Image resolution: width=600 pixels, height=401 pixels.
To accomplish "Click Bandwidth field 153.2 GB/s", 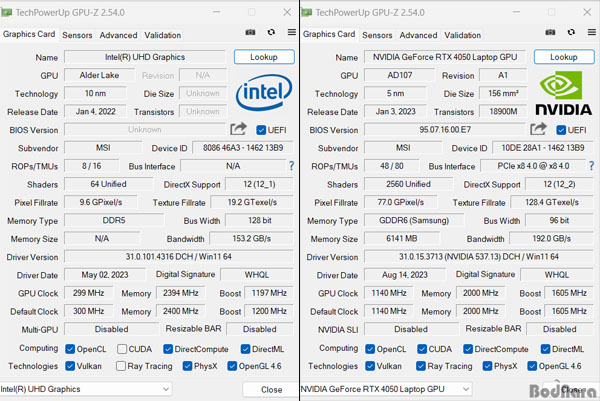I will (251, 238).
